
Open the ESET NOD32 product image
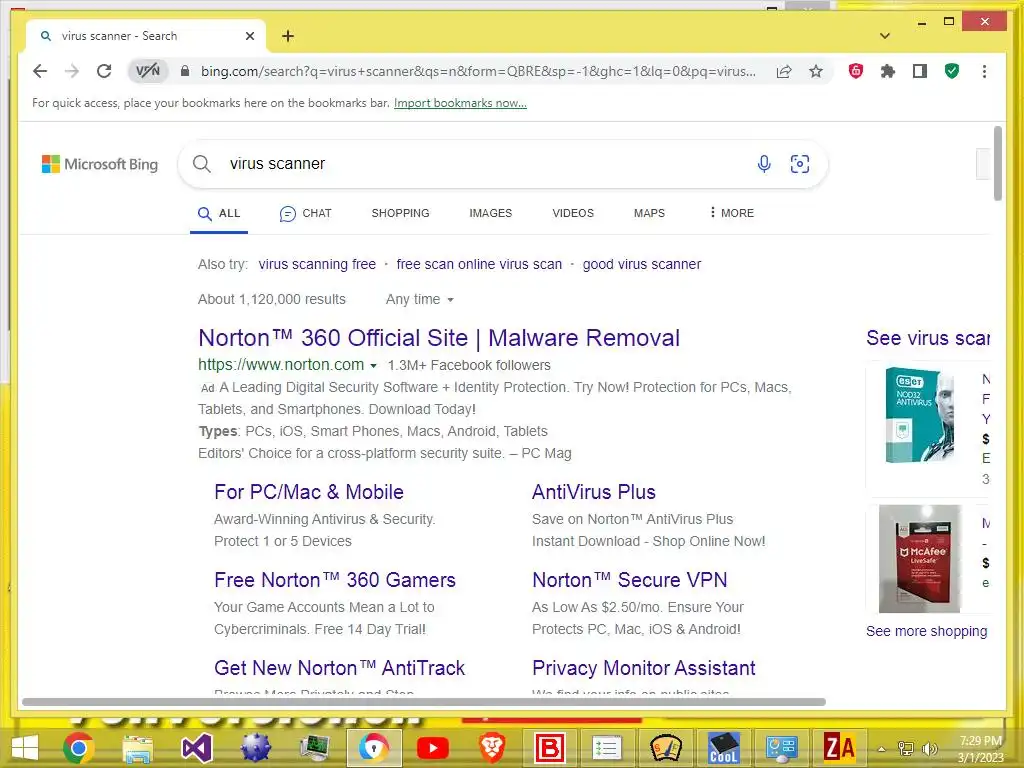[x=919, y=415]
